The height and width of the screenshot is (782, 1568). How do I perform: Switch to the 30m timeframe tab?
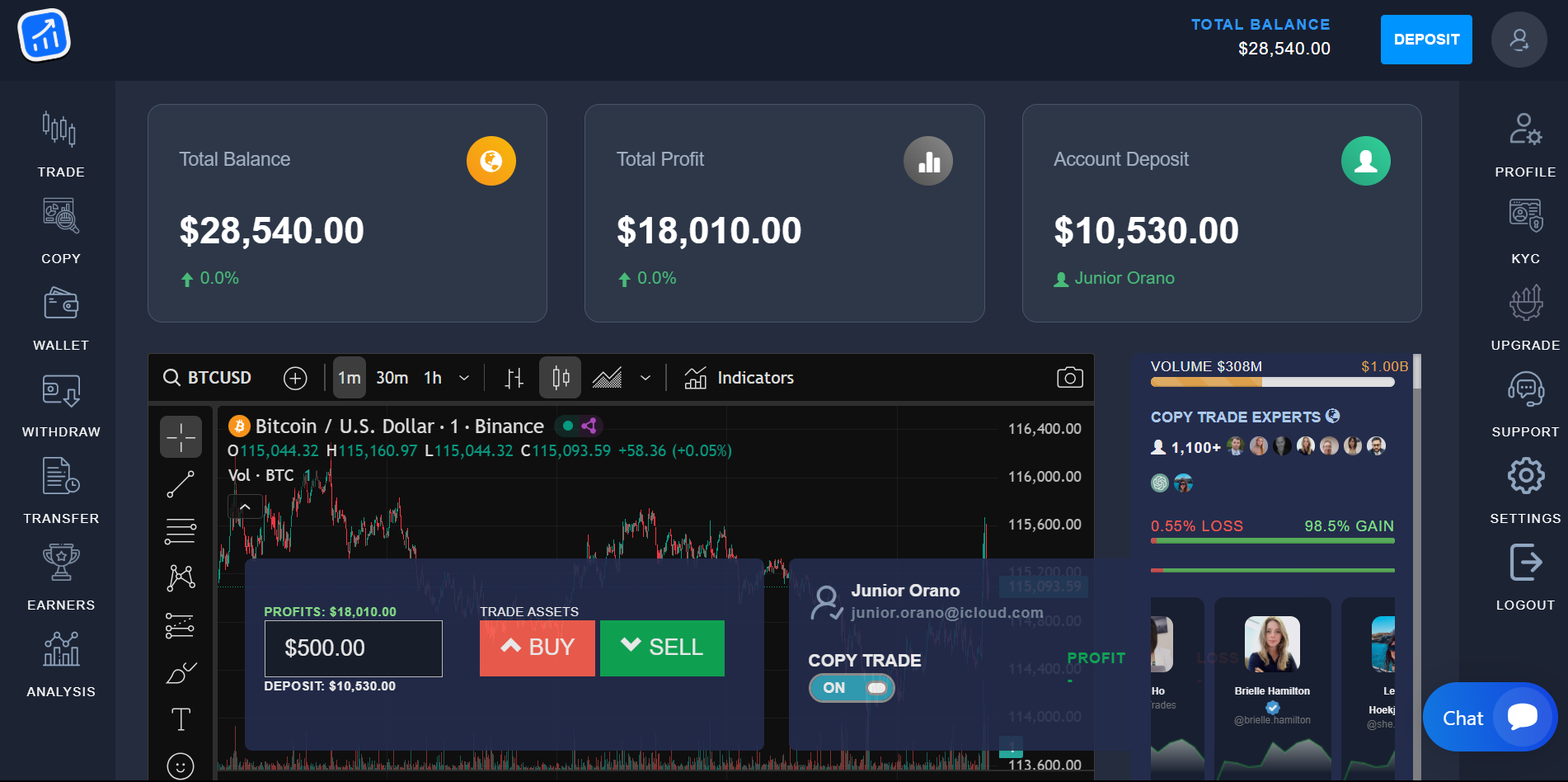[392, 377]
